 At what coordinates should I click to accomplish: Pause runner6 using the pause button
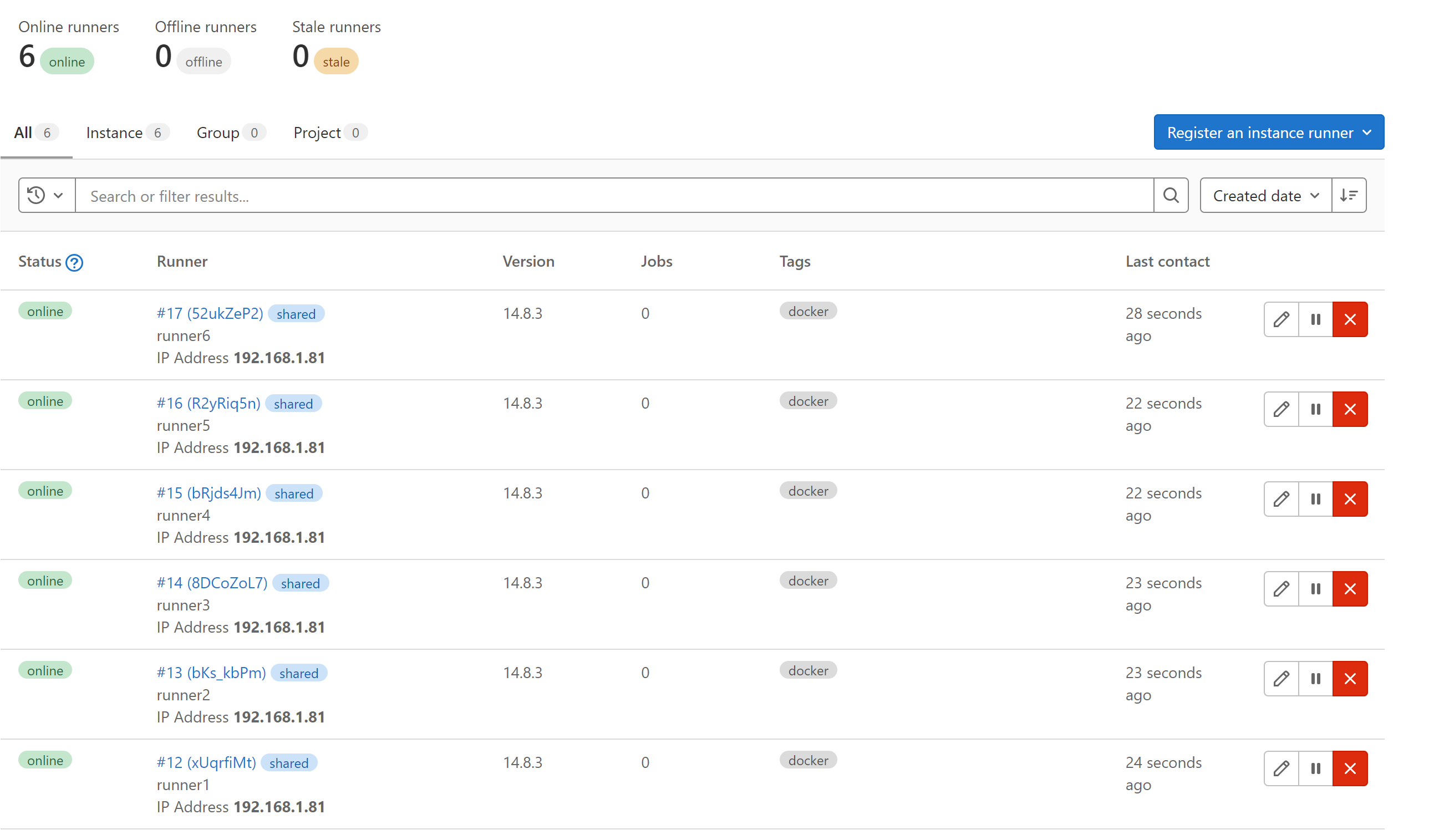[1315, 319]
